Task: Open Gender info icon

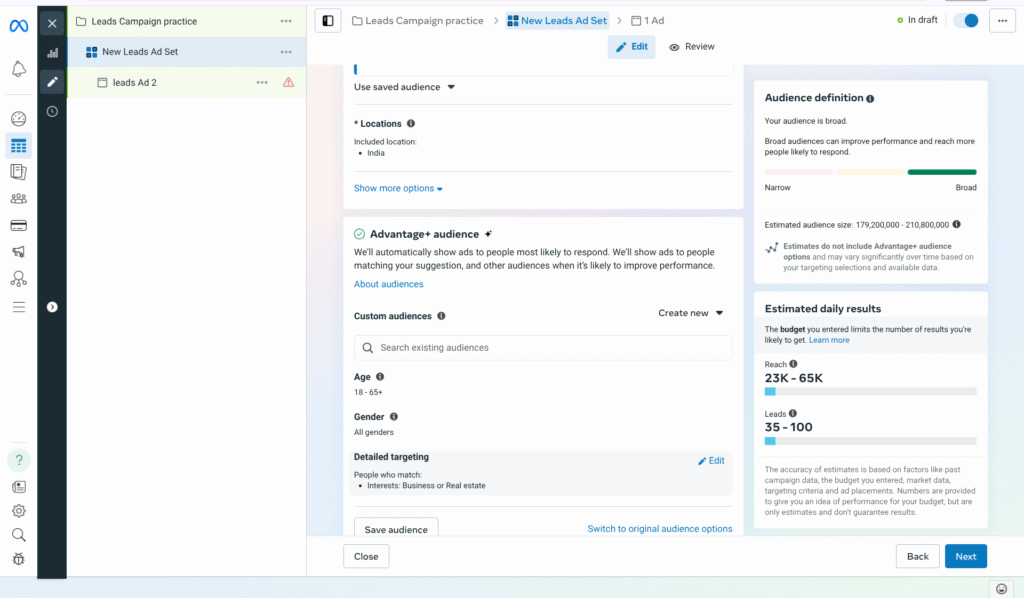Action: (x=394, y=417)
